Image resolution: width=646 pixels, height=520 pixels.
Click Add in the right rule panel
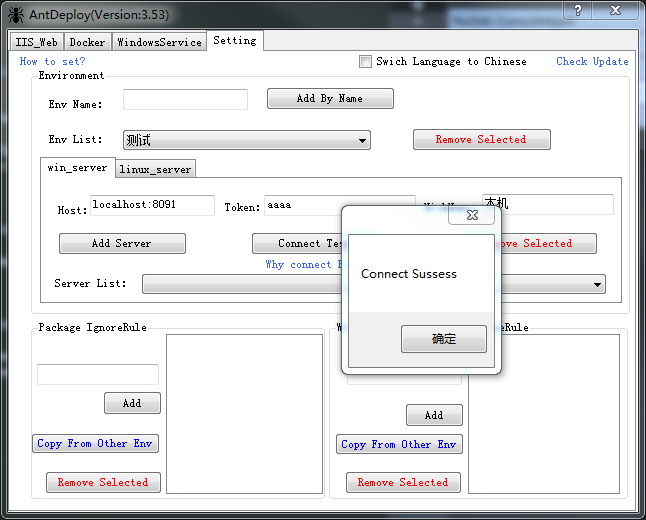coord(434,415)
